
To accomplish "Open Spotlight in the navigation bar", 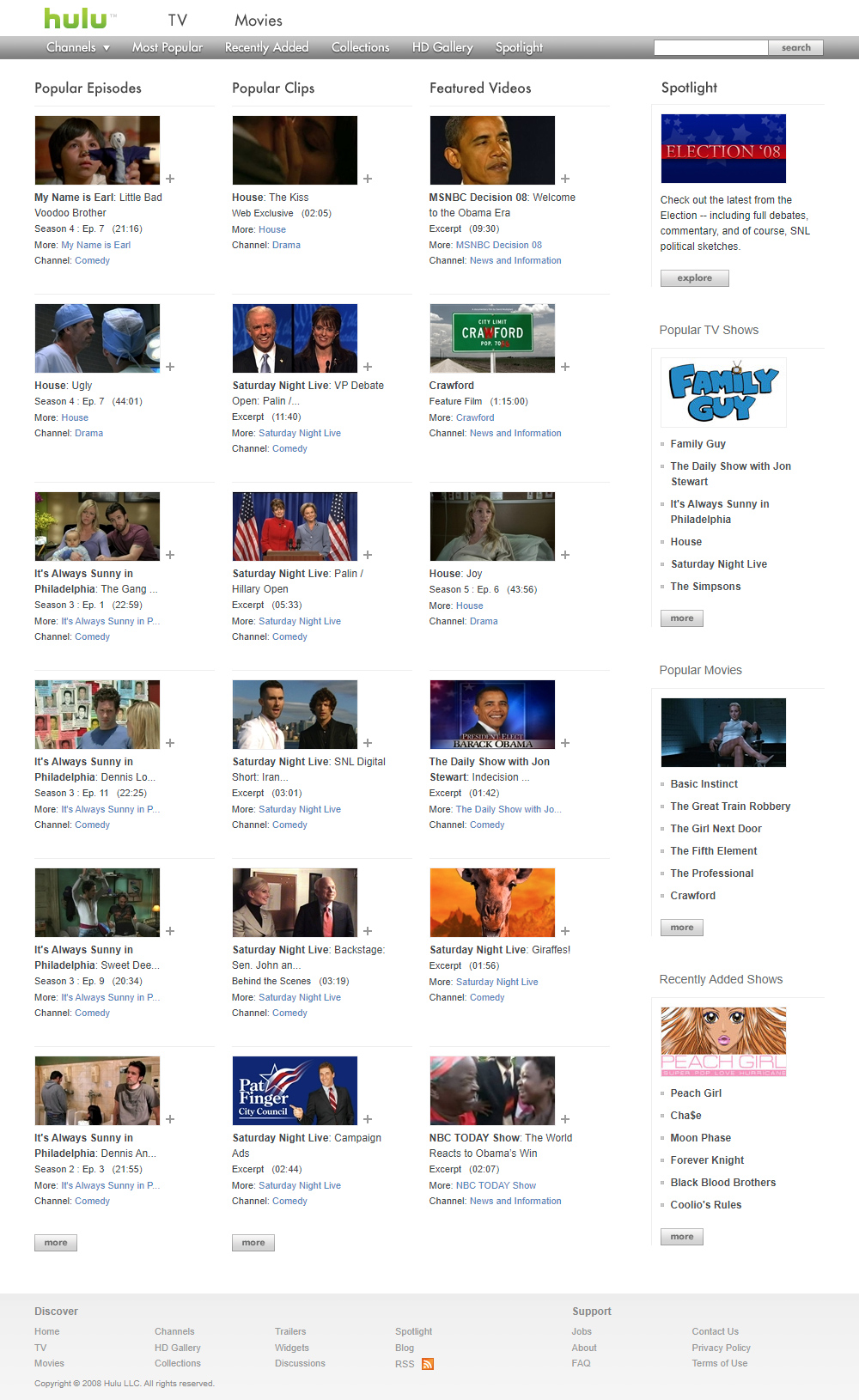I will coord(519,47).
